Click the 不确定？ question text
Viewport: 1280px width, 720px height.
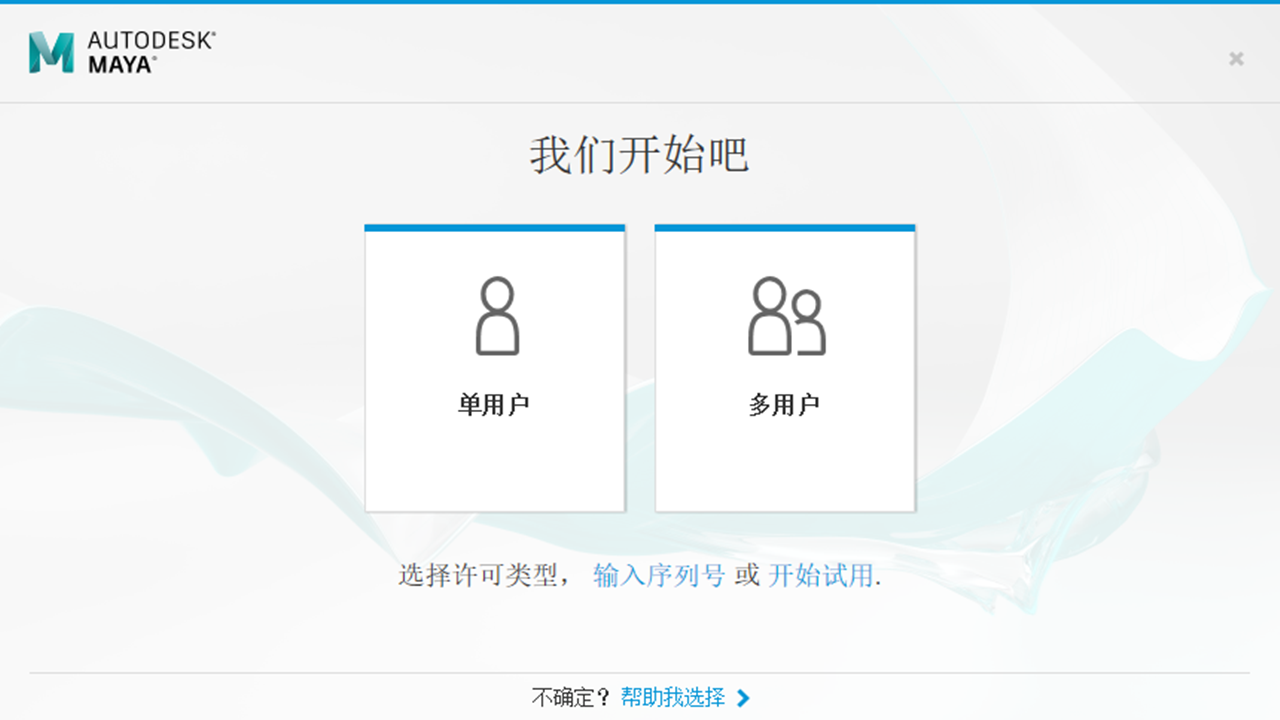coord(571,697)
